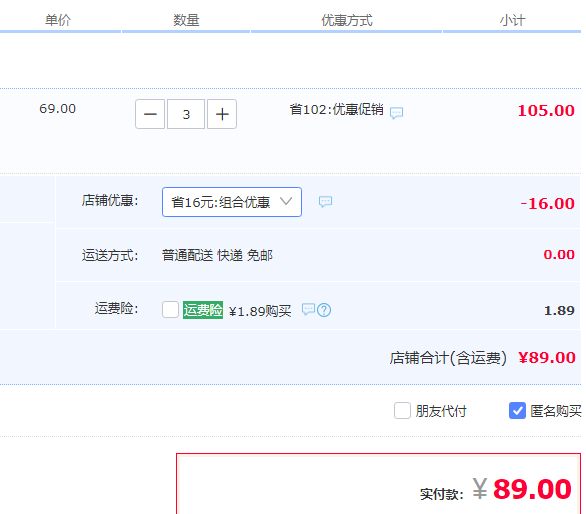Open the 店铺优惠 dropdown 省16元:组合优惠
586x514 pixels.
pos(232,202)
